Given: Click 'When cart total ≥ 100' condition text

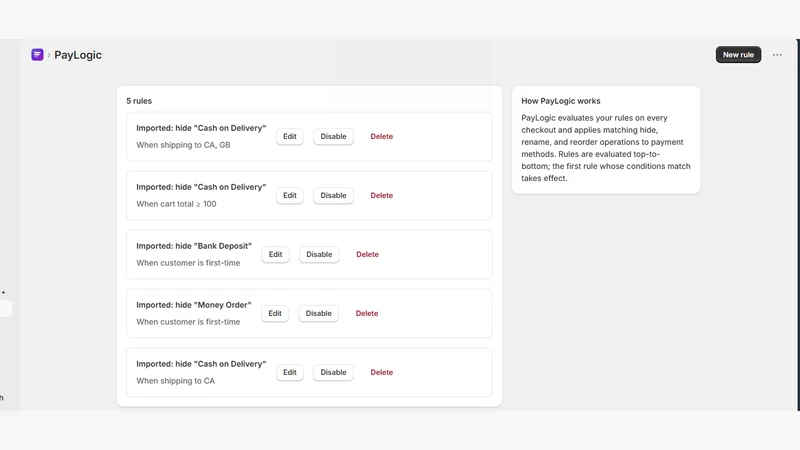Looking at the screenshot, I should pos(176,204).
